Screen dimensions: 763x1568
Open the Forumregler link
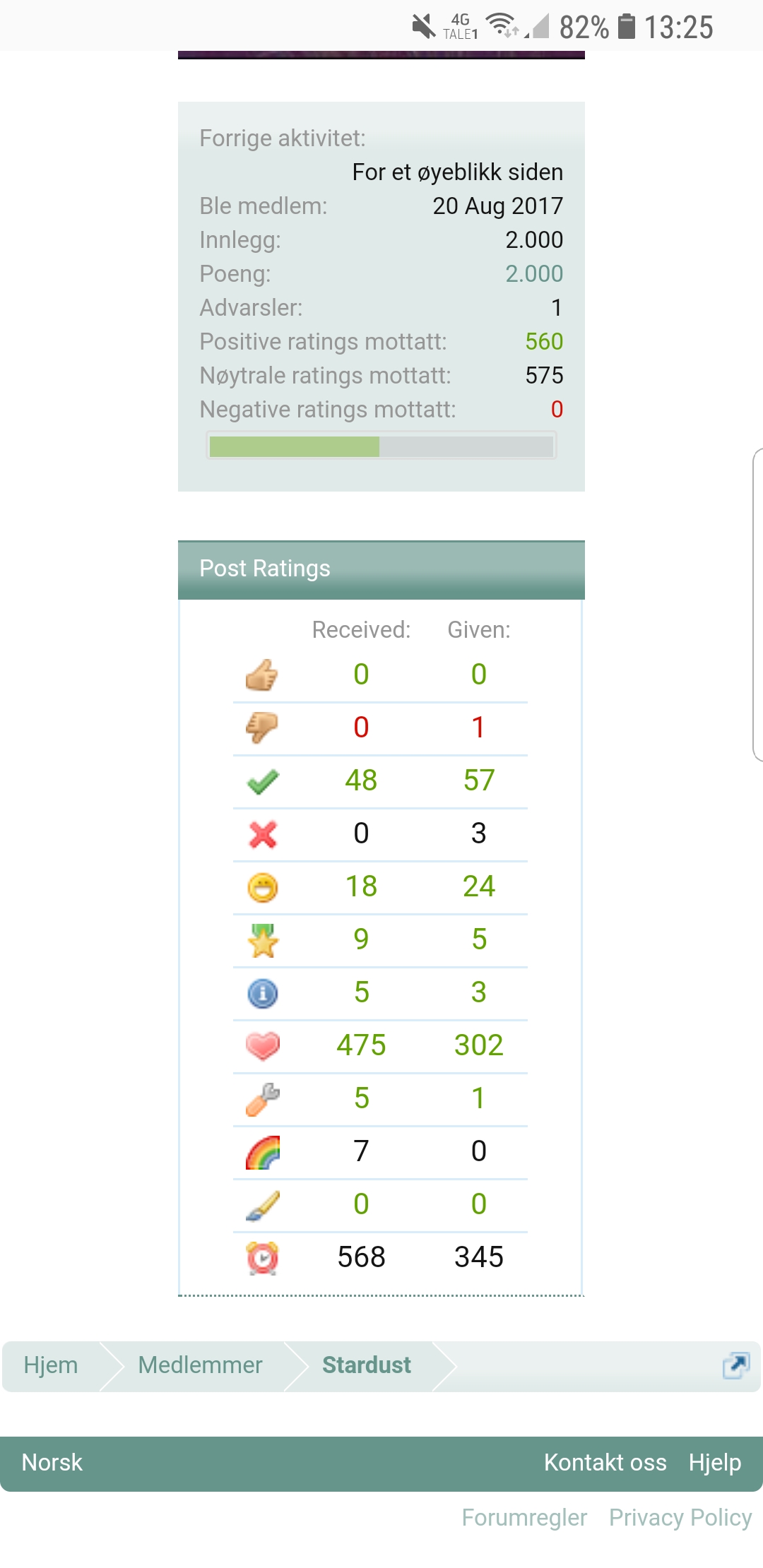pos(524,1518)
